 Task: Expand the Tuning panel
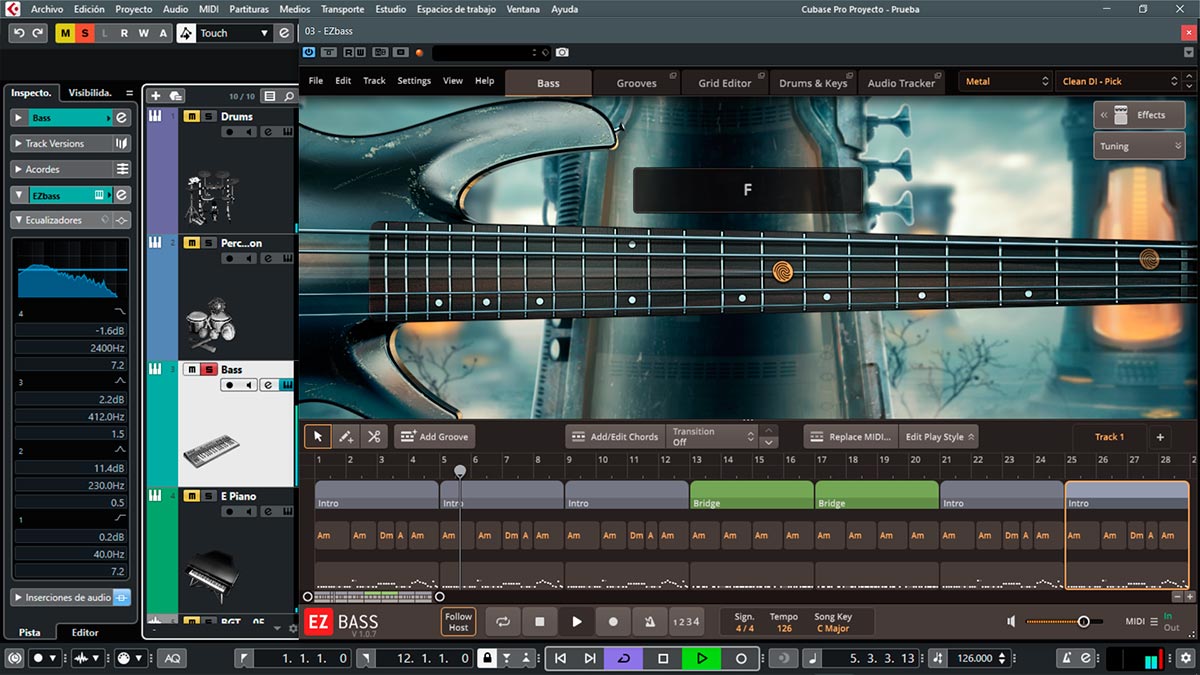pyautogui.click(x=1139, y=146)
